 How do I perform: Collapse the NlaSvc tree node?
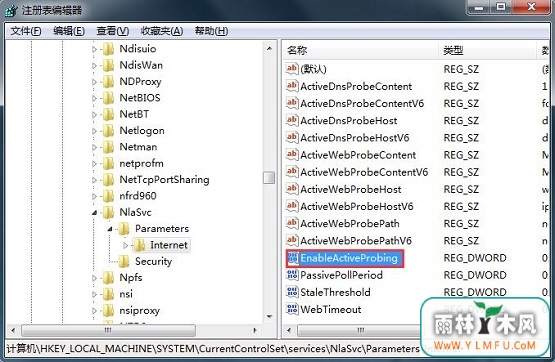click(94, 213)
